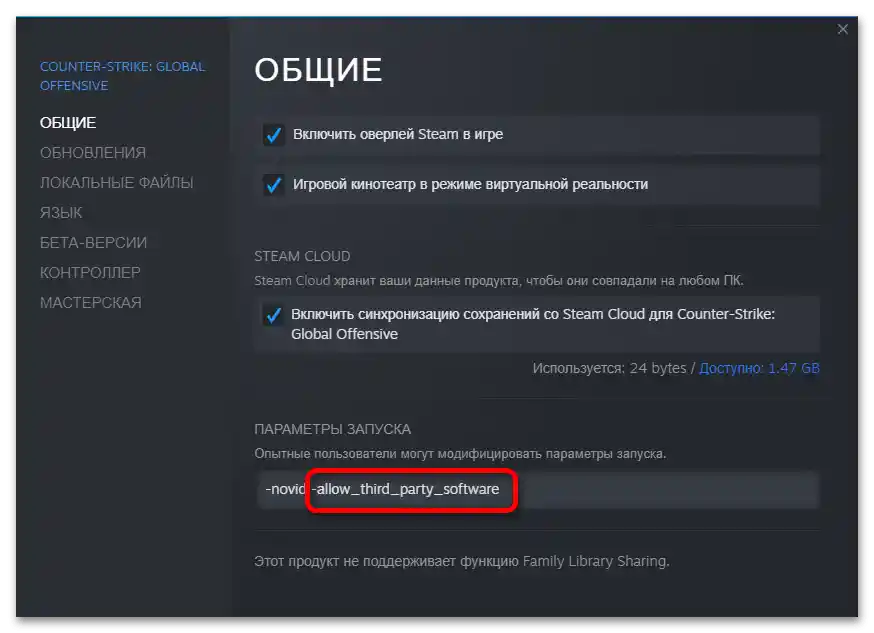This screenshot has height=633, width=874.
Task: Toggle Steam Cloud save sync checkbox
Action: (274, 315)
